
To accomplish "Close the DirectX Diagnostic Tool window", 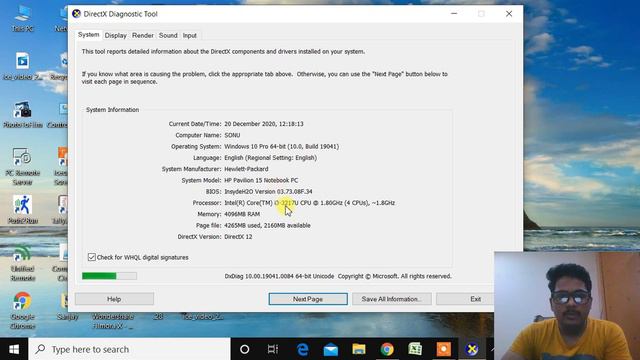I will coord(509,14).
